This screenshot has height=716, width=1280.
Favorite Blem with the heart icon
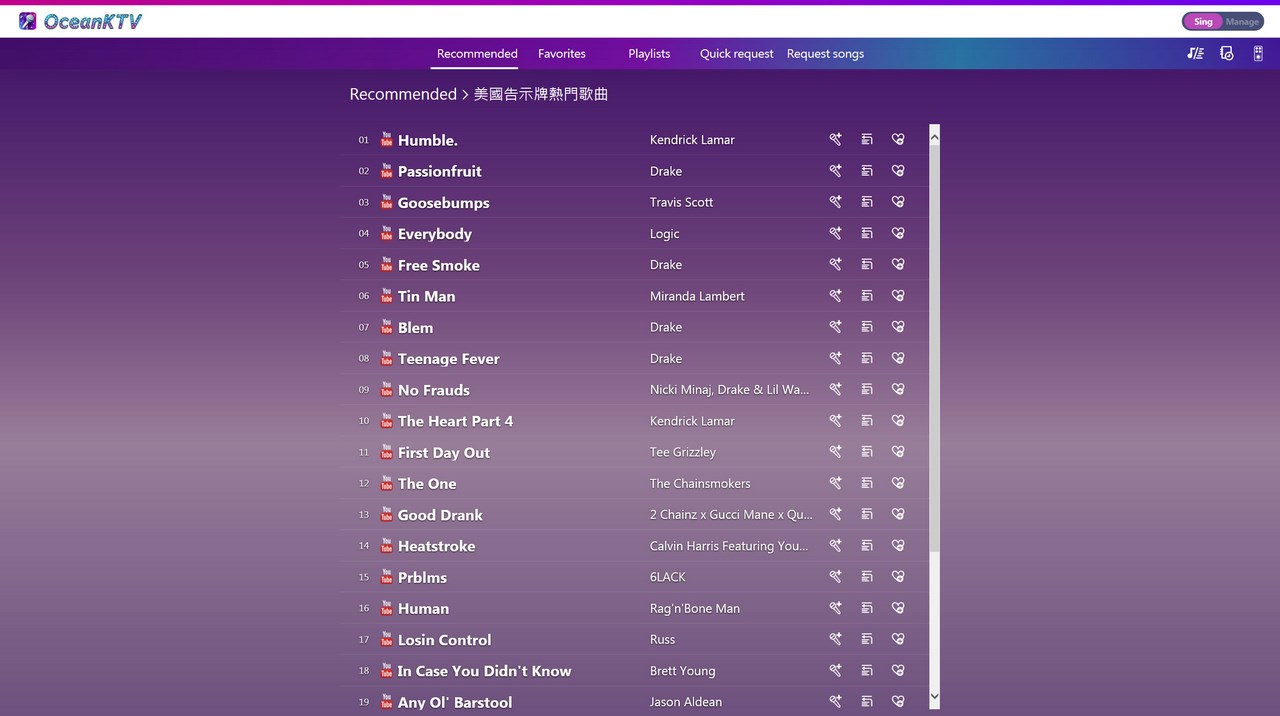coord(898,327)
